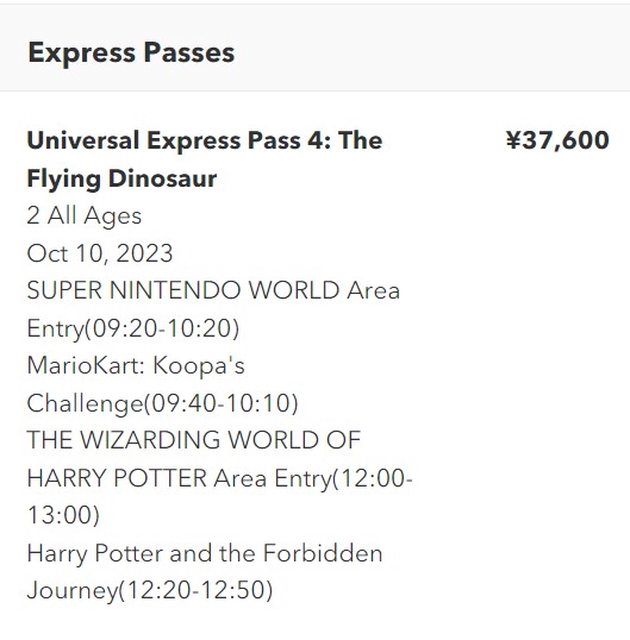The height and width of the screenshot is (640, 630).
Task: Click the ¥37,600 price
Action: 557,140
